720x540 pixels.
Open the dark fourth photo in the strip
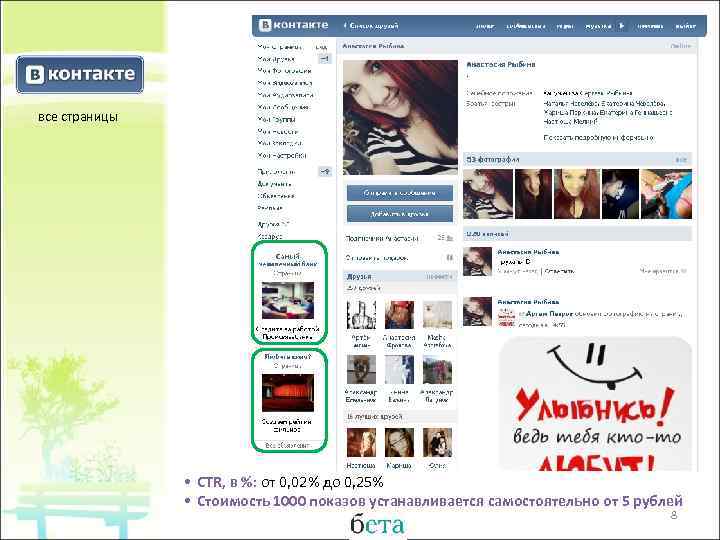[620, 194]
